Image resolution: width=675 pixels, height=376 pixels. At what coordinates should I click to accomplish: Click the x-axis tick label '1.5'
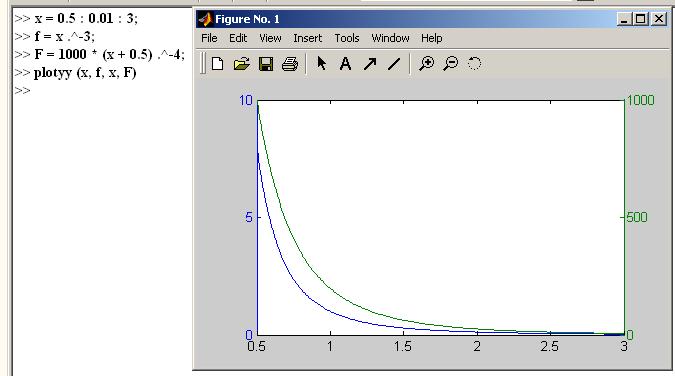click(x=403, y=346)
